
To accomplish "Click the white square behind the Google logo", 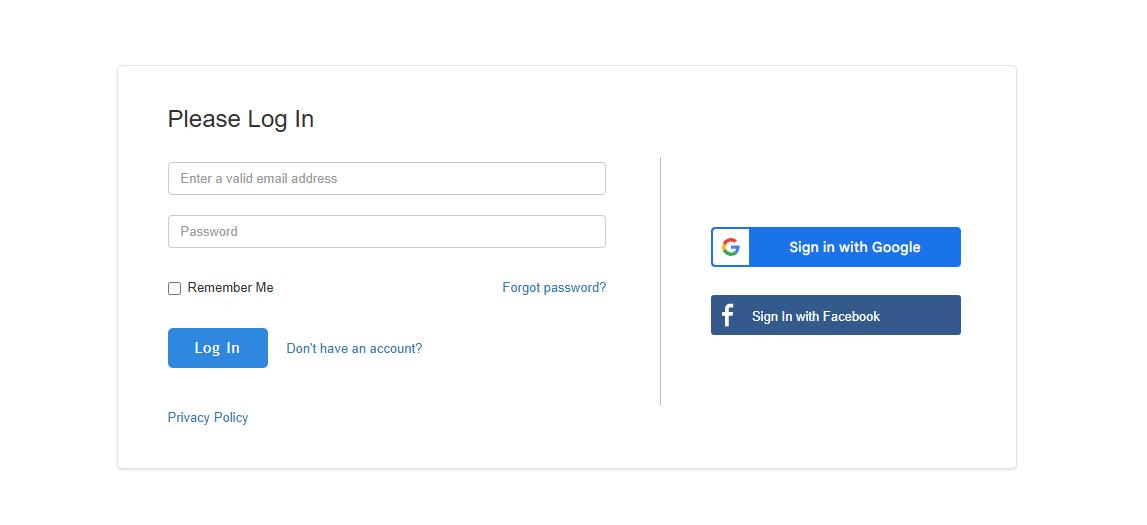I will 731,247.
